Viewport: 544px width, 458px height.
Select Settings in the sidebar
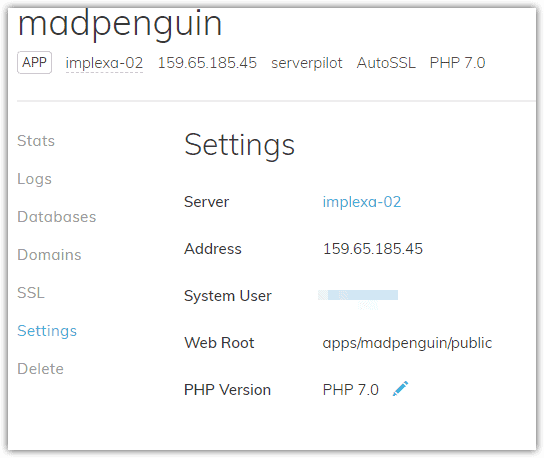[47, 331]
